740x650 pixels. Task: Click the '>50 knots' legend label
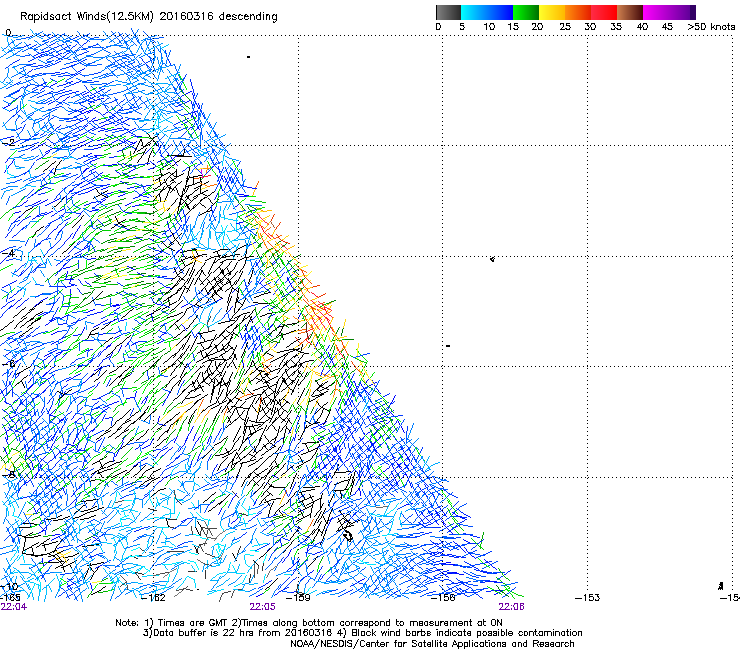[711, 27]
